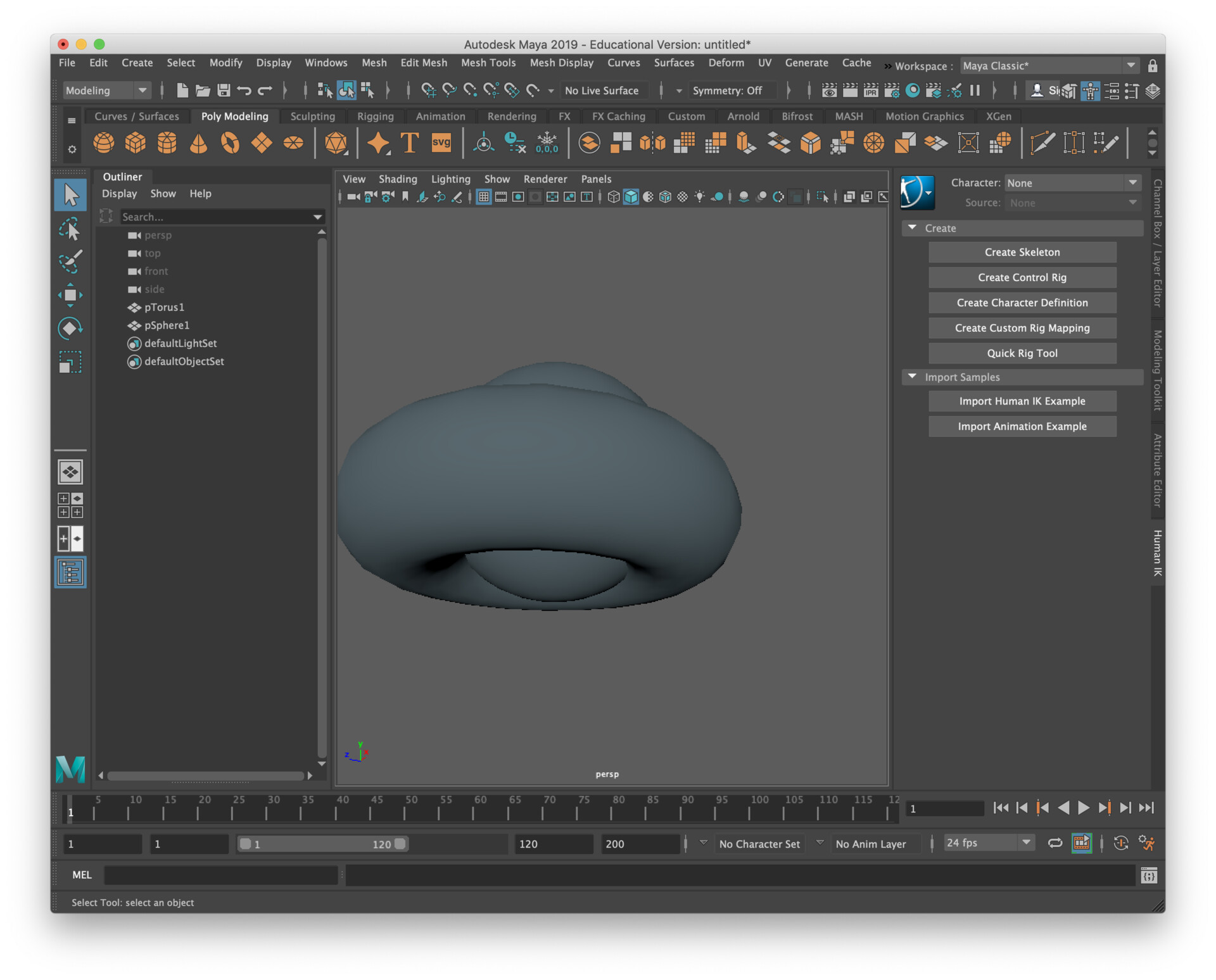The height and width of the screenshot is (980, 1216).
Task: Switch to the Rigging shelf tab
Action: [x=375, y=116]
